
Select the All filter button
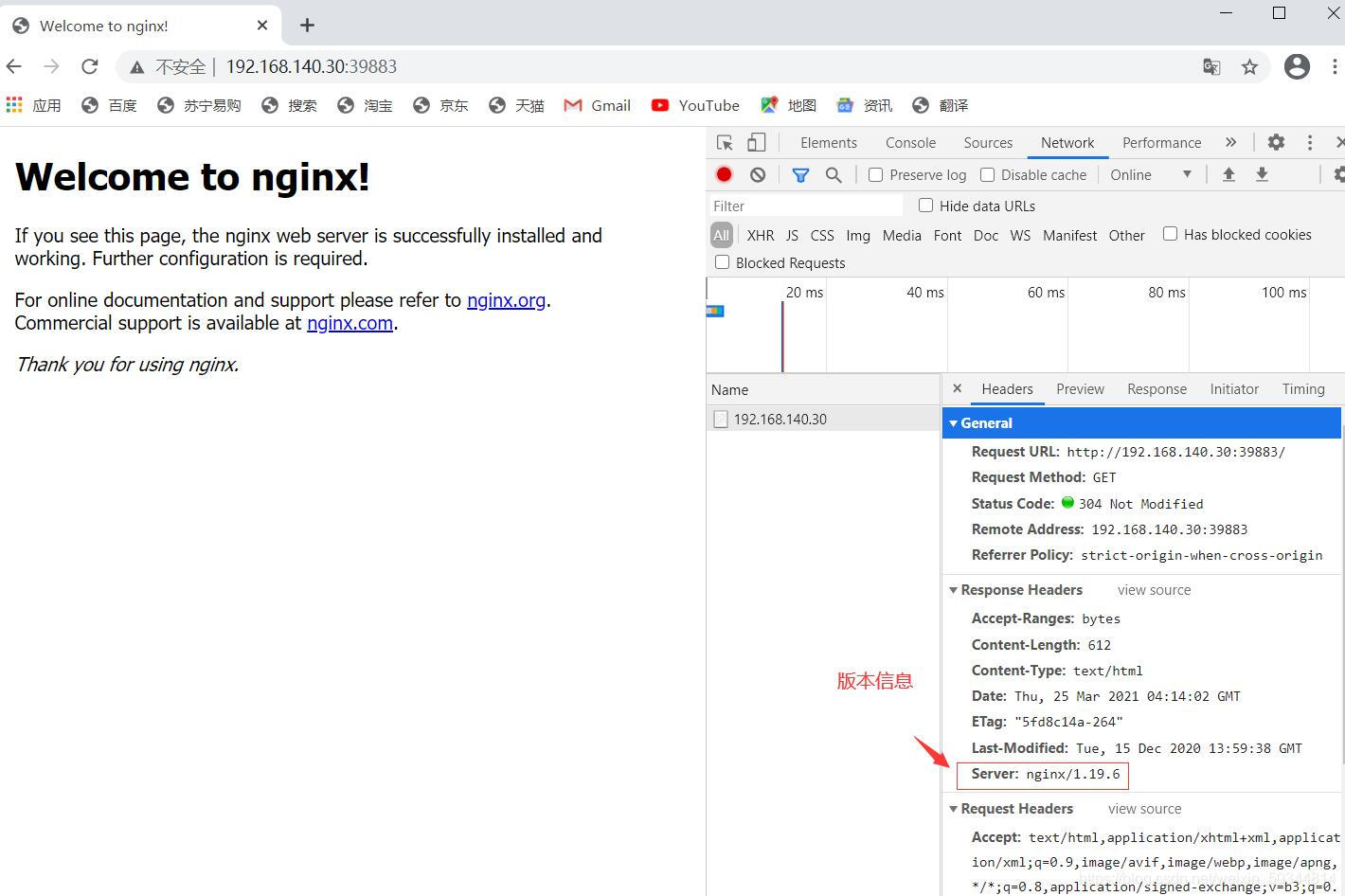pyautogui.click(x=722, y=235)
